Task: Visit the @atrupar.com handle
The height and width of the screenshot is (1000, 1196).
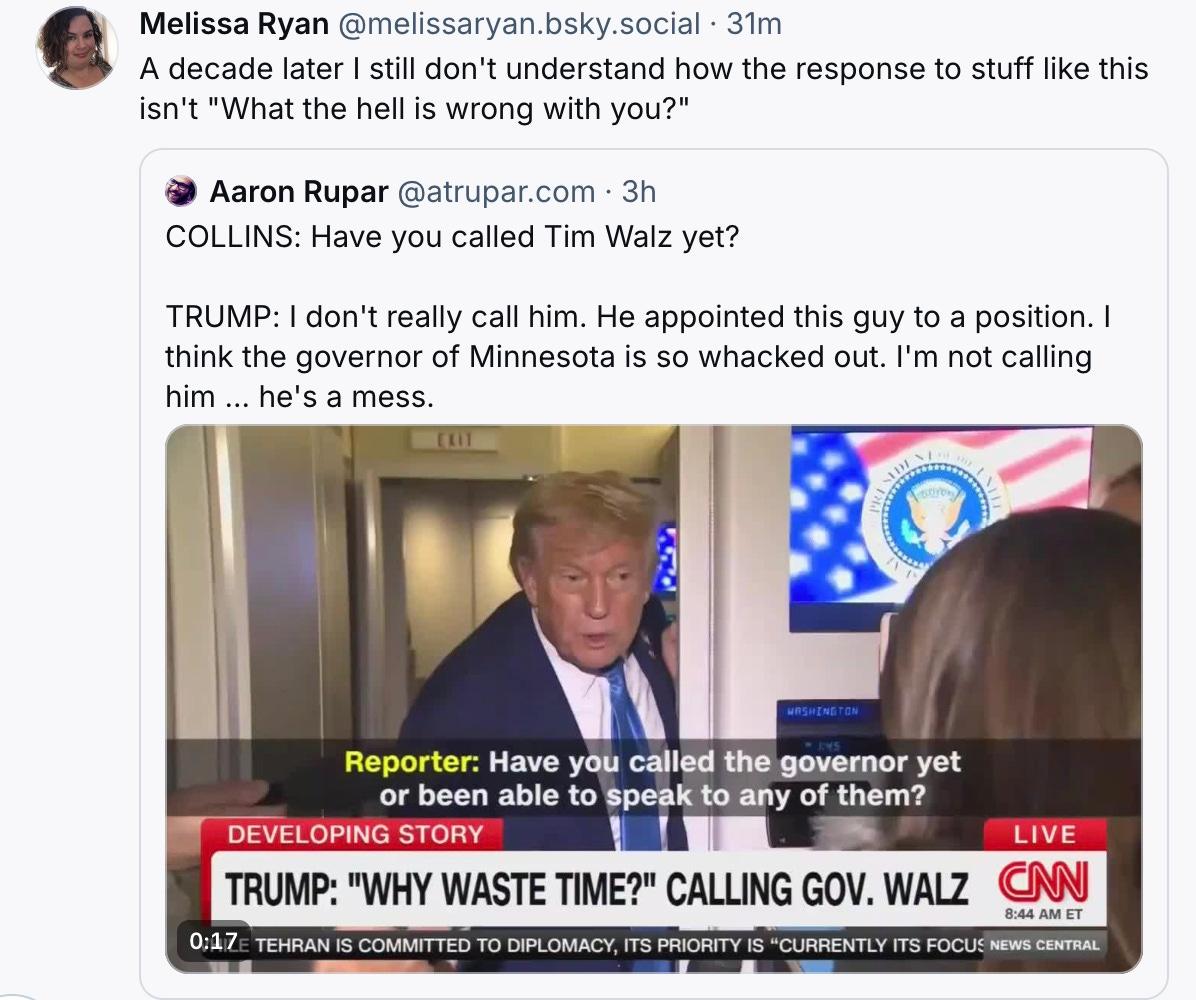Action: point(497,191)
